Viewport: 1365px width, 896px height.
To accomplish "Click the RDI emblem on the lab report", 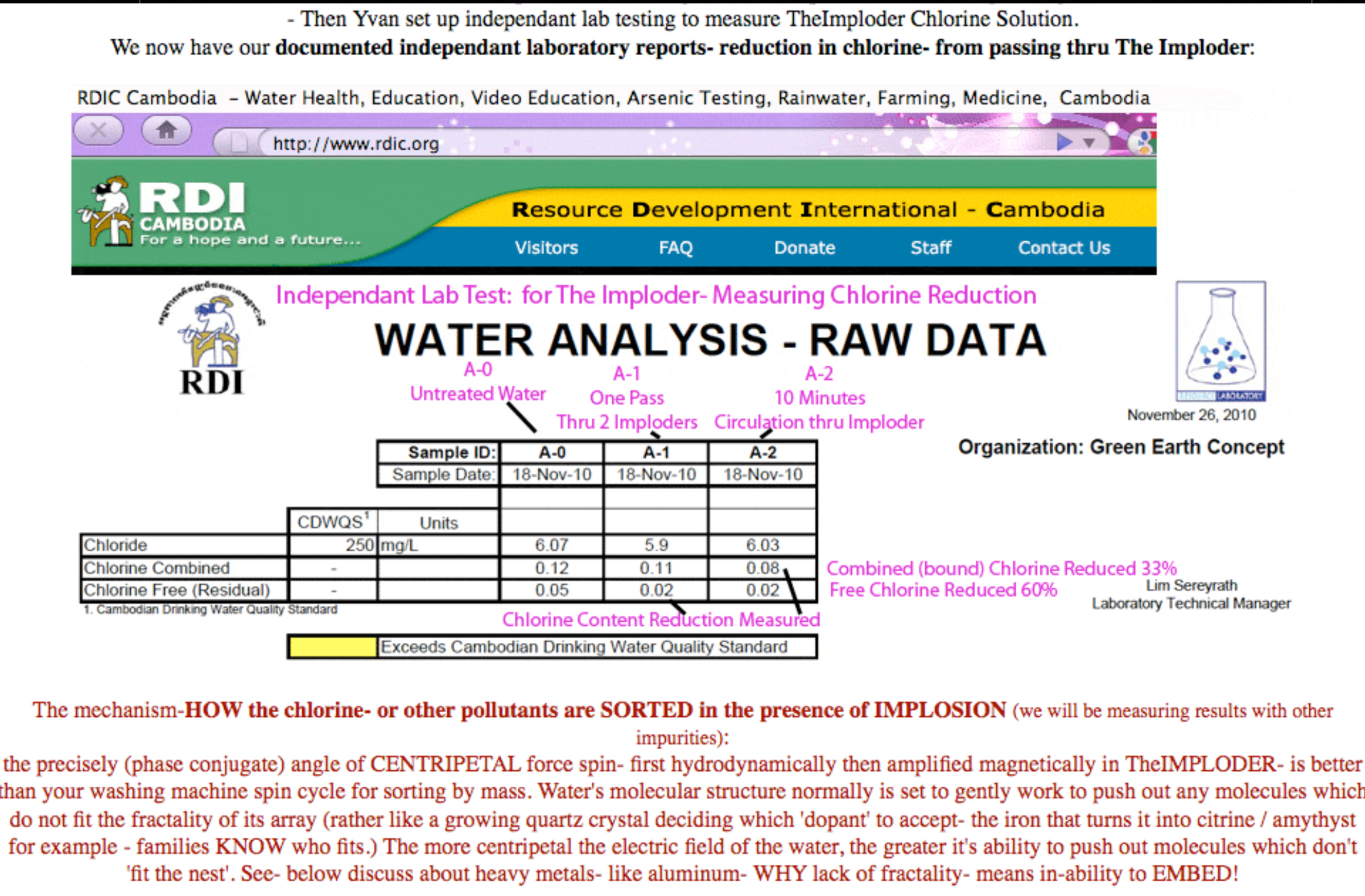I will 212,338.
